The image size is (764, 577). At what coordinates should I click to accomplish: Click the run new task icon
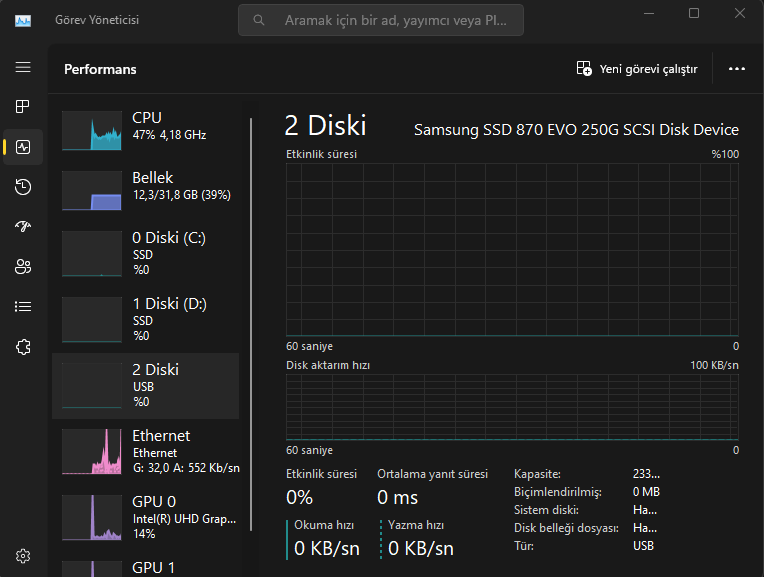(x=584, y=68)
